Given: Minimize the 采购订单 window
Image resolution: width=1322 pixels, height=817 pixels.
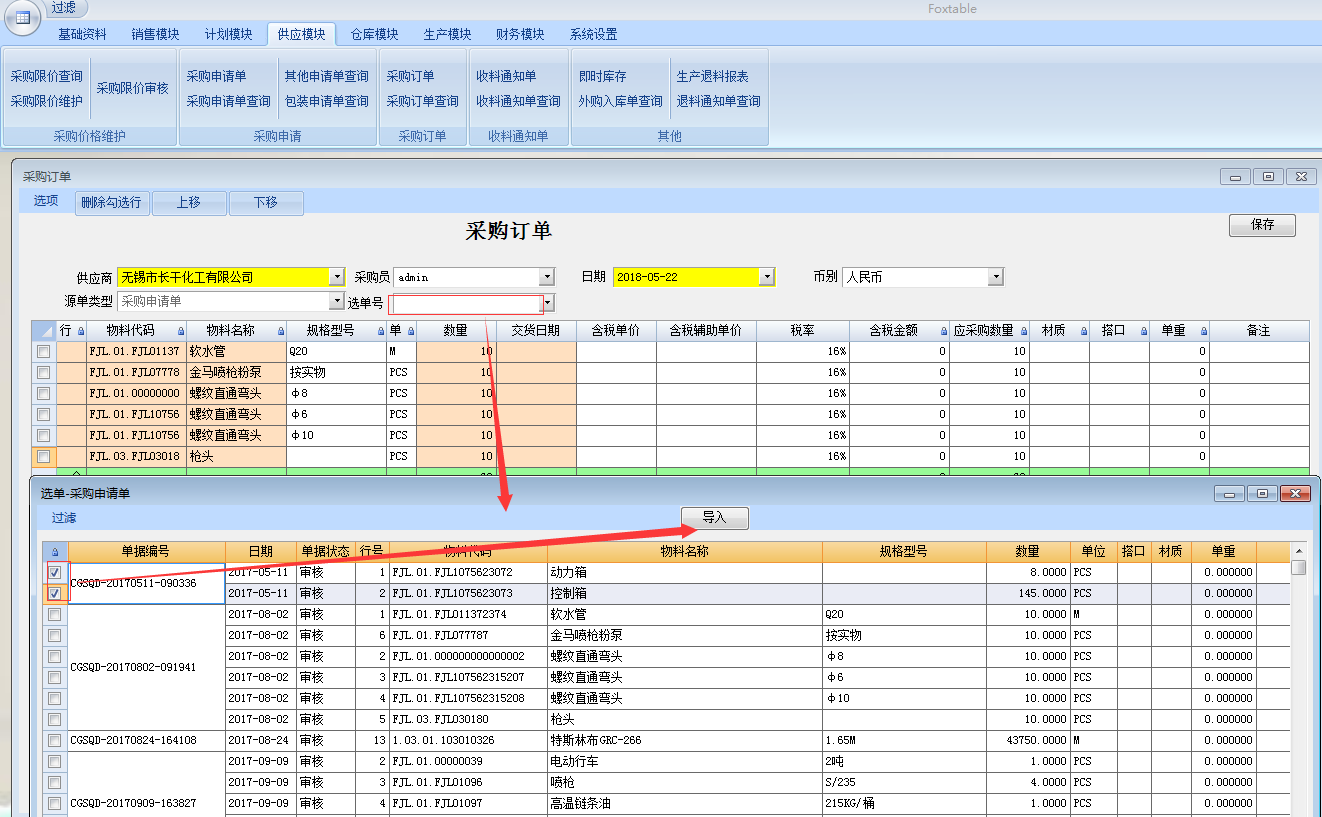Looking at the screenshot, I should click(1236, 177).
